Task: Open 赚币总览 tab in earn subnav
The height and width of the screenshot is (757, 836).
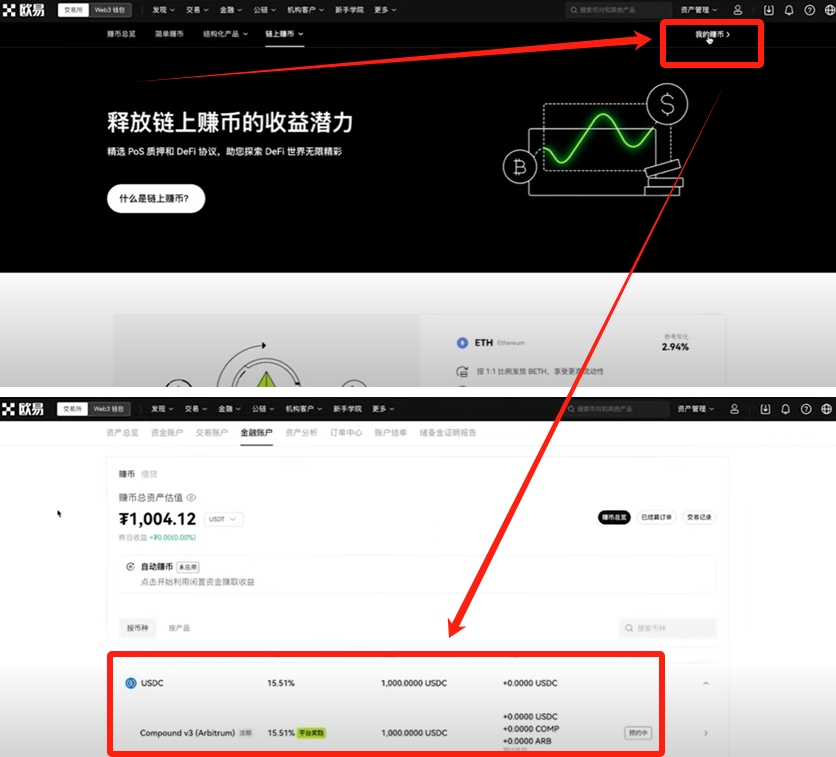Action: click(x=121, y=34)
